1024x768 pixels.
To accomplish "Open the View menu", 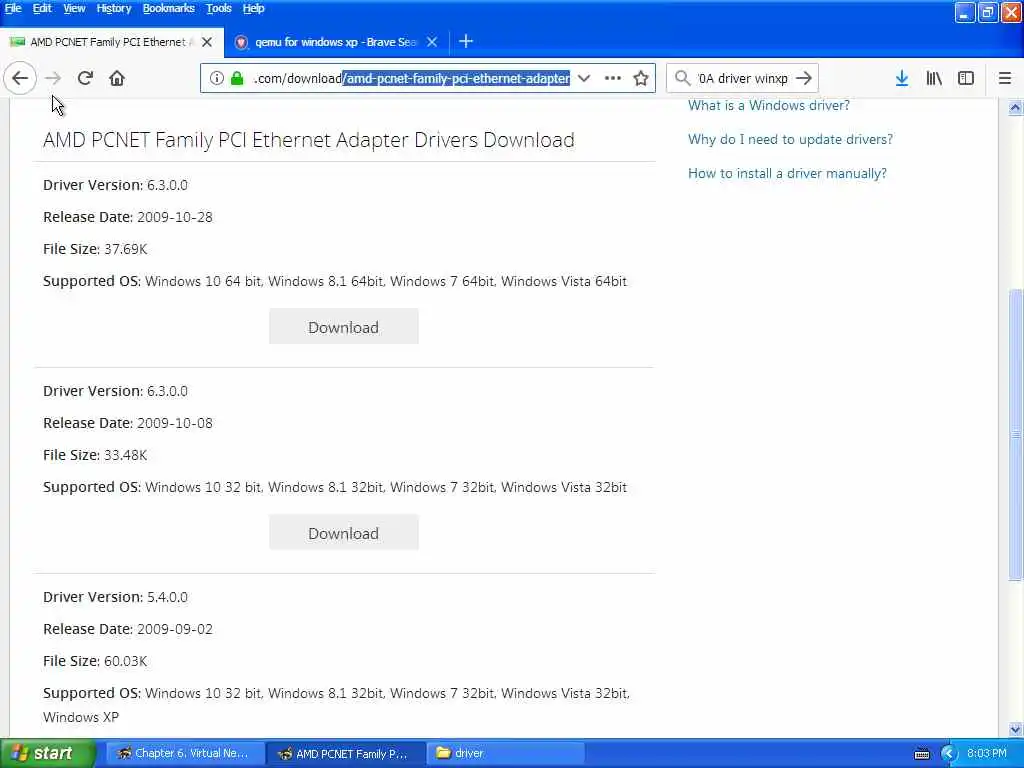I will [74, 8].
